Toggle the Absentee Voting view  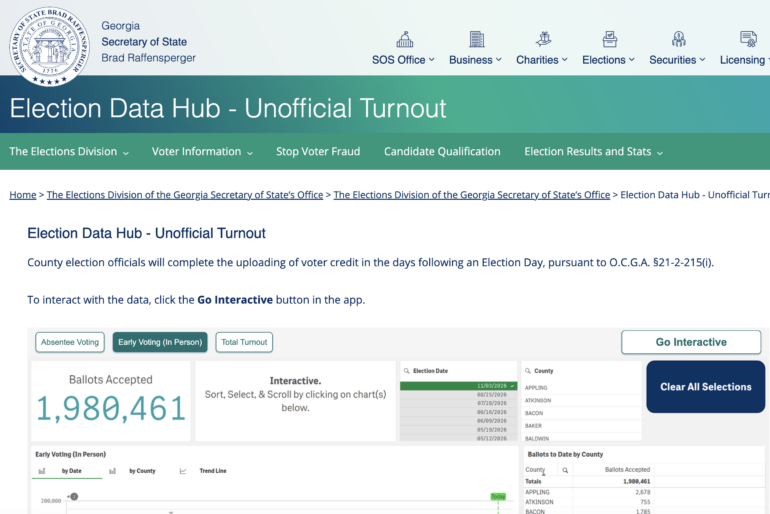(70, 342)
